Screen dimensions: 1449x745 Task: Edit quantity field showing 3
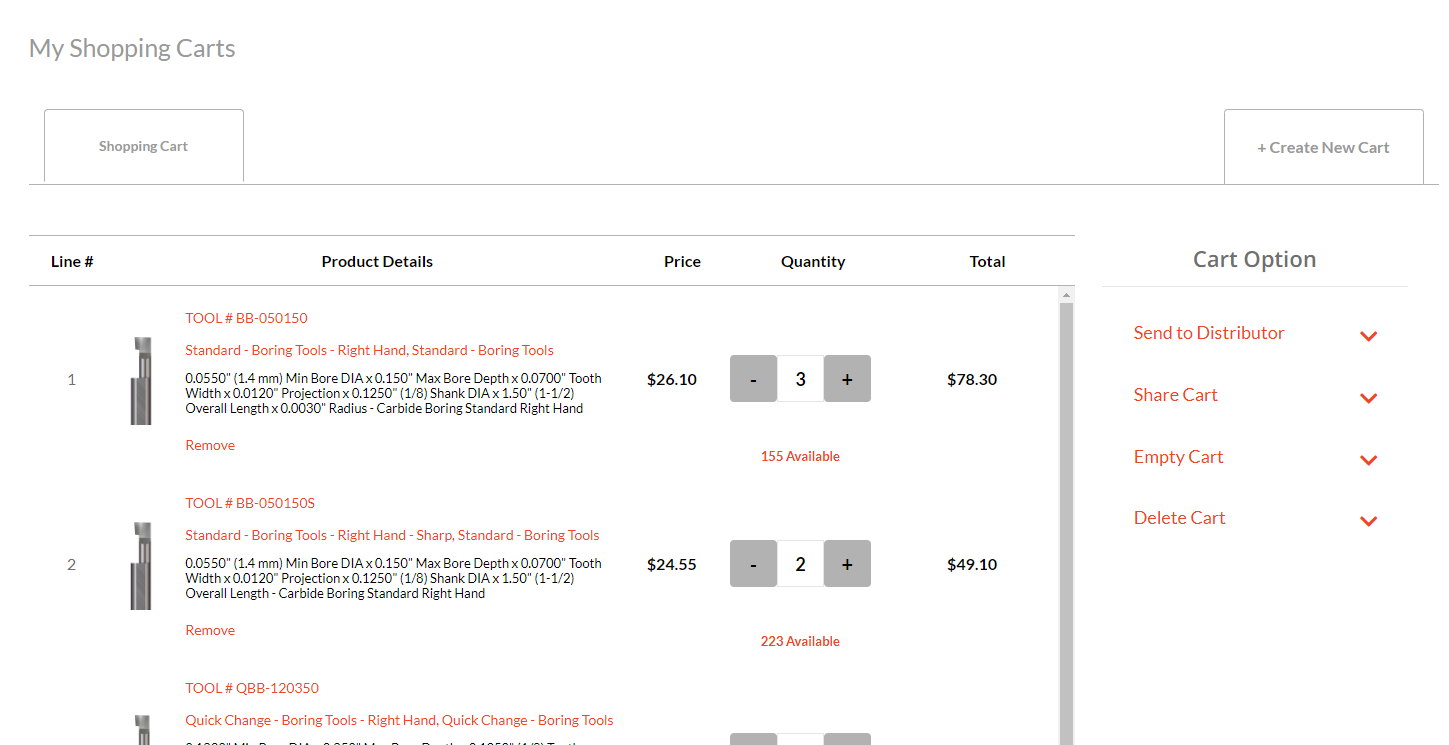[x=800, y=379]
